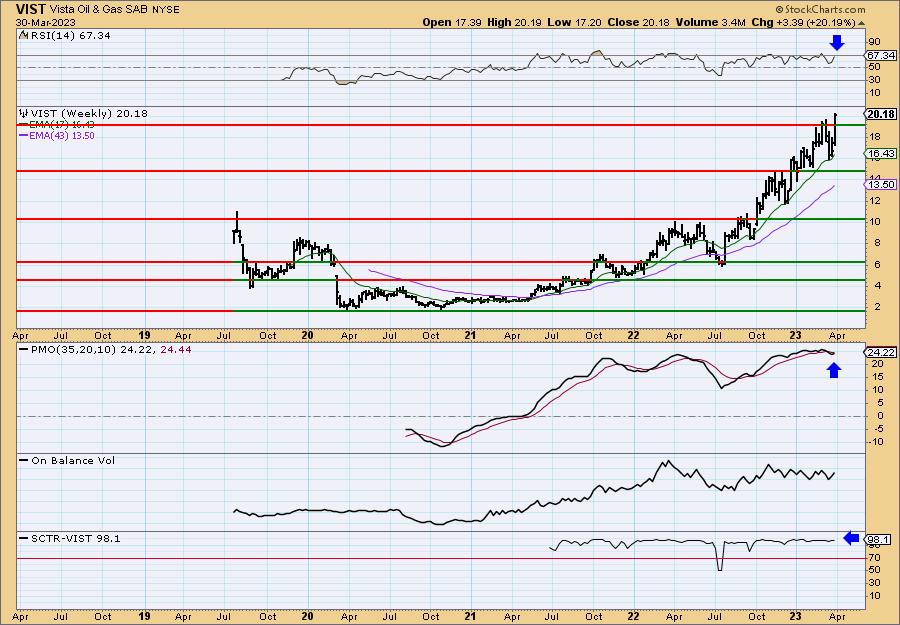900x625 pixels.
Task: Click the 24.22 PMO tag on right axis
Action: pos(880,353)
